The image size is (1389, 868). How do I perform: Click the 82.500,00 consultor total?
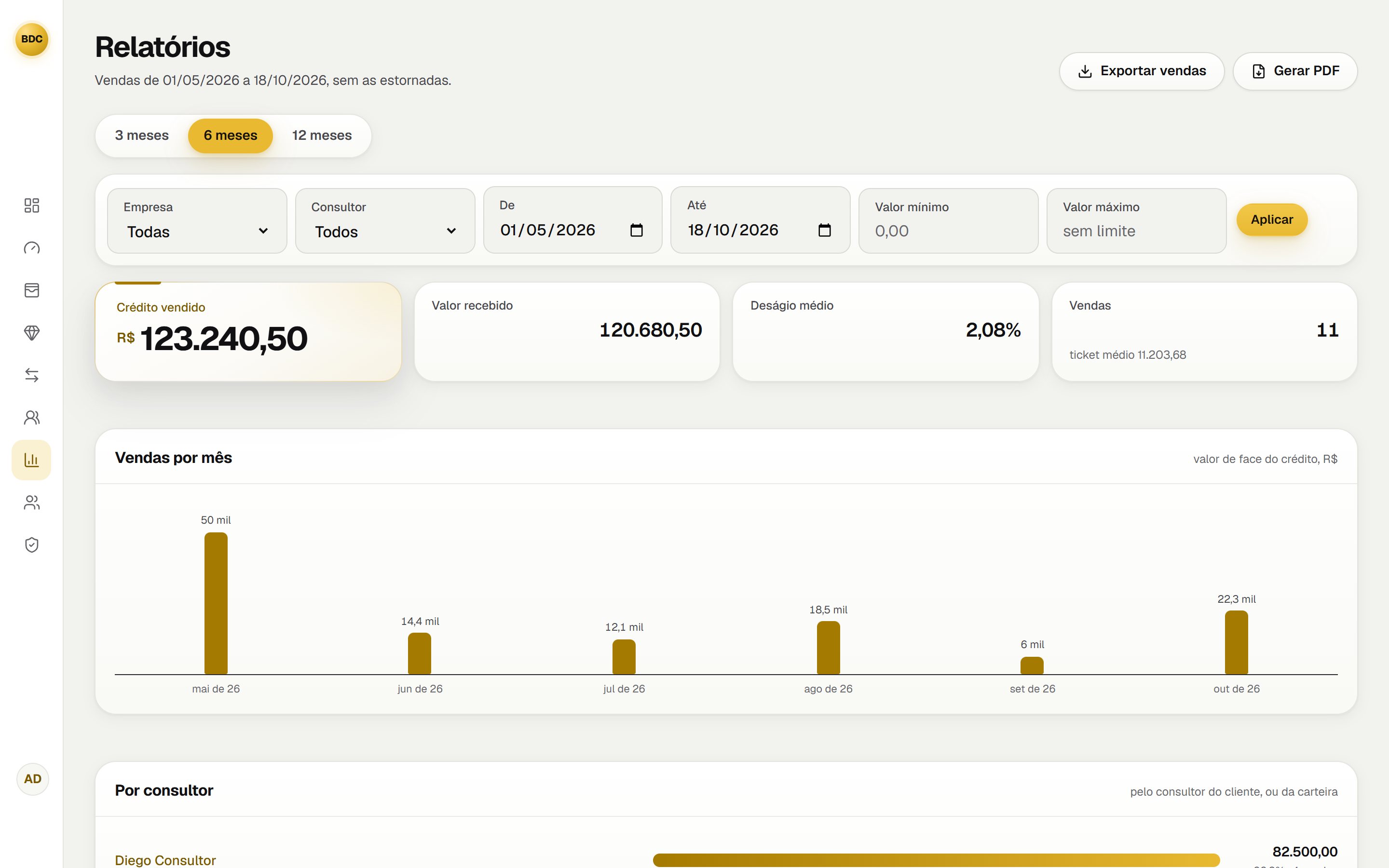coord(1305,851)
